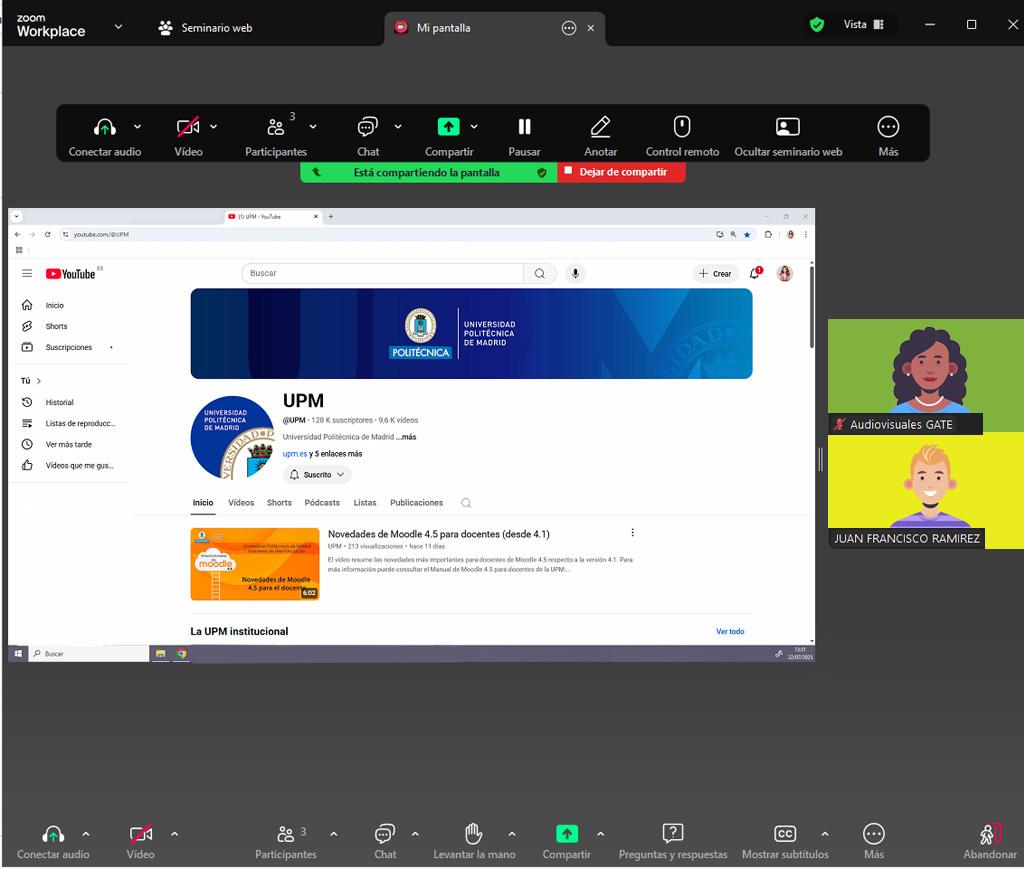Click the Windows Start button in shared screen

click(18, 654)
